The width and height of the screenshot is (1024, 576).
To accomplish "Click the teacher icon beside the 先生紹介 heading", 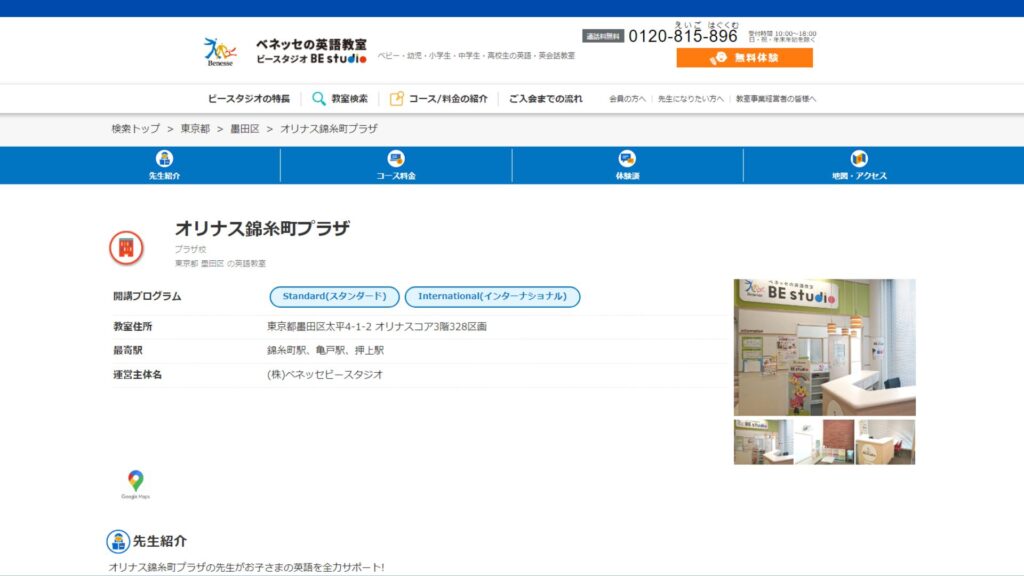I will pos(118,541).
